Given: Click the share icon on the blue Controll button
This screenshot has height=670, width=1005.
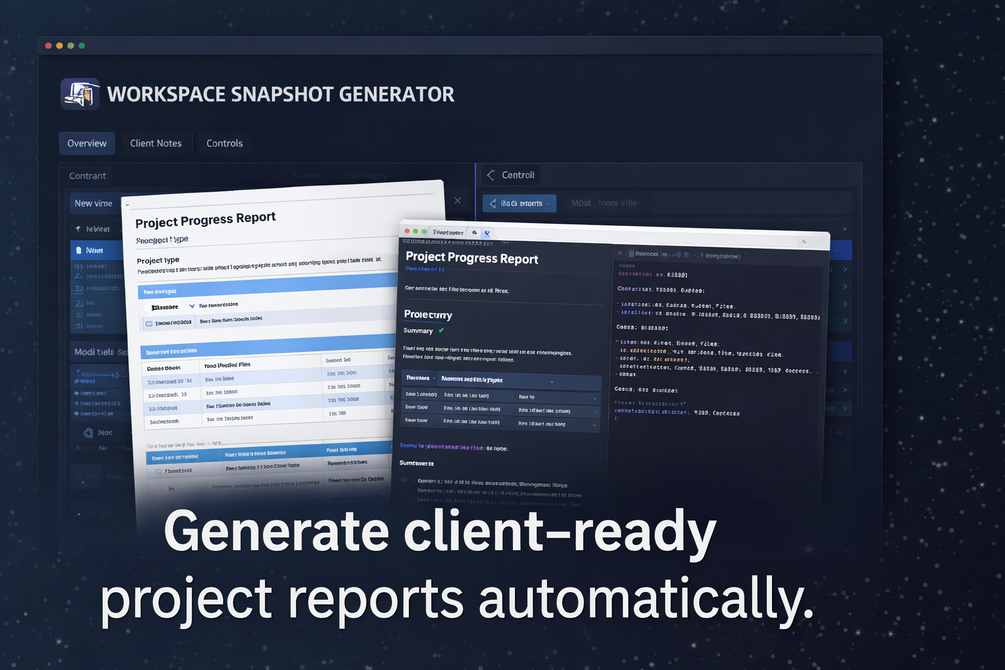Looking at the screenshot, I should 493,203.
